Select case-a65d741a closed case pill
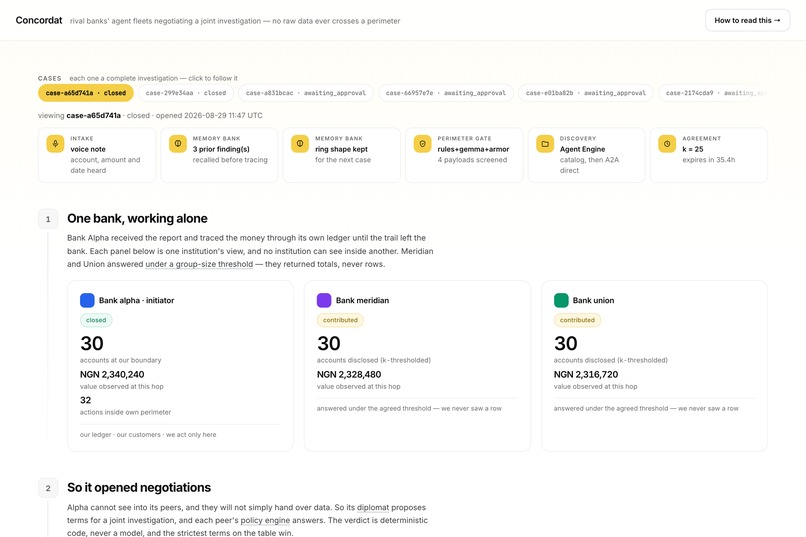806x537 pixels. pos(85,93)
